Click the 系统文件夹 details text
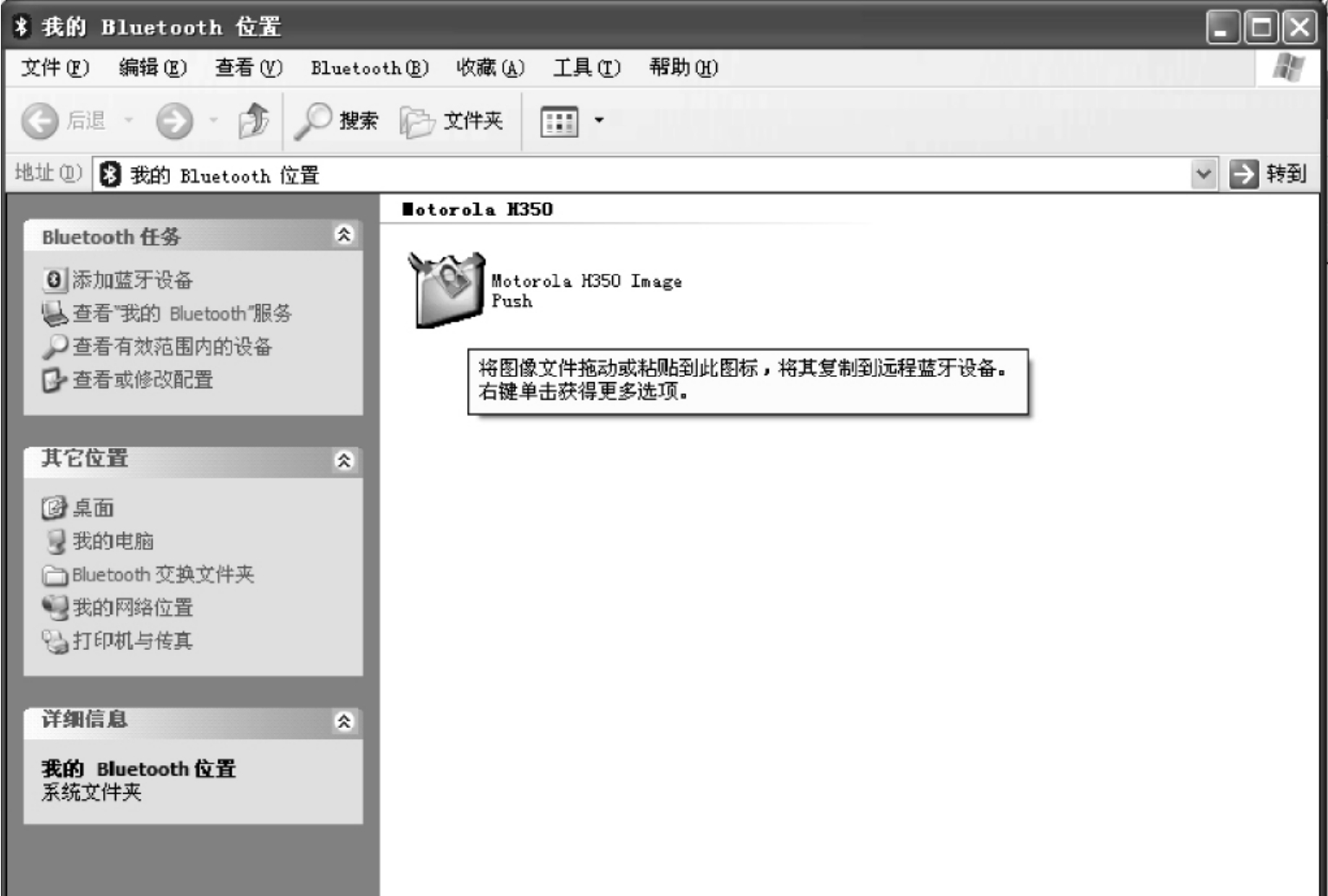 pyautogui.click(x=91, y=793)
